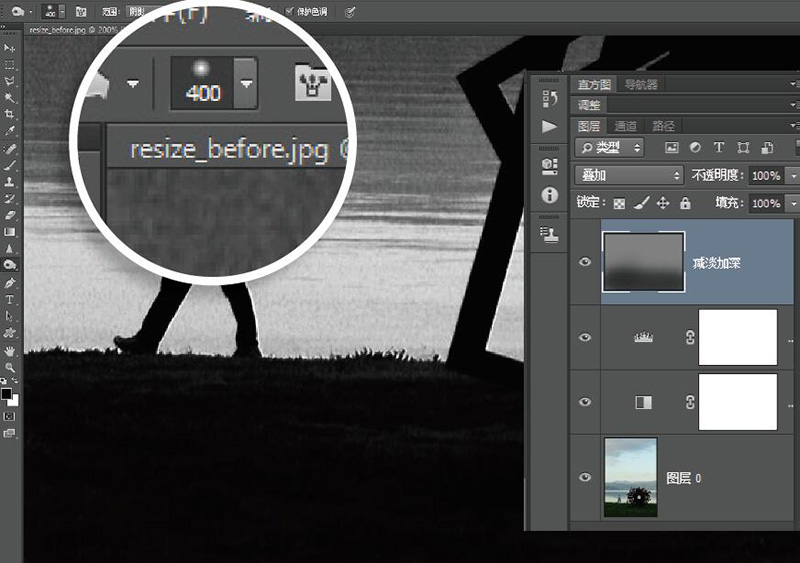Image resolution: width=800 pixels, height=563 pixels.
Task: Open the 不透明度 opacity slider arrow
Action: pos(793,175)
